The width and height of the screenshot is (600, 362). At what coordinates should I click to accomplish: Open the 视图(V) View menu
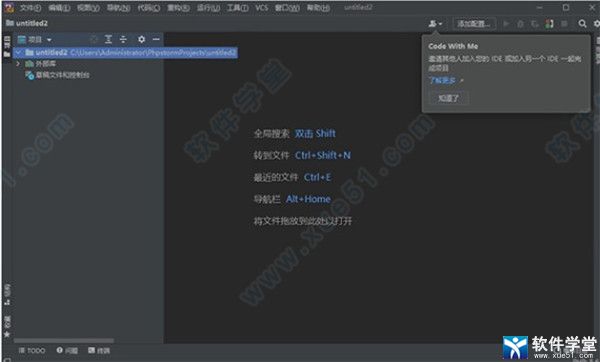(88, 8)
